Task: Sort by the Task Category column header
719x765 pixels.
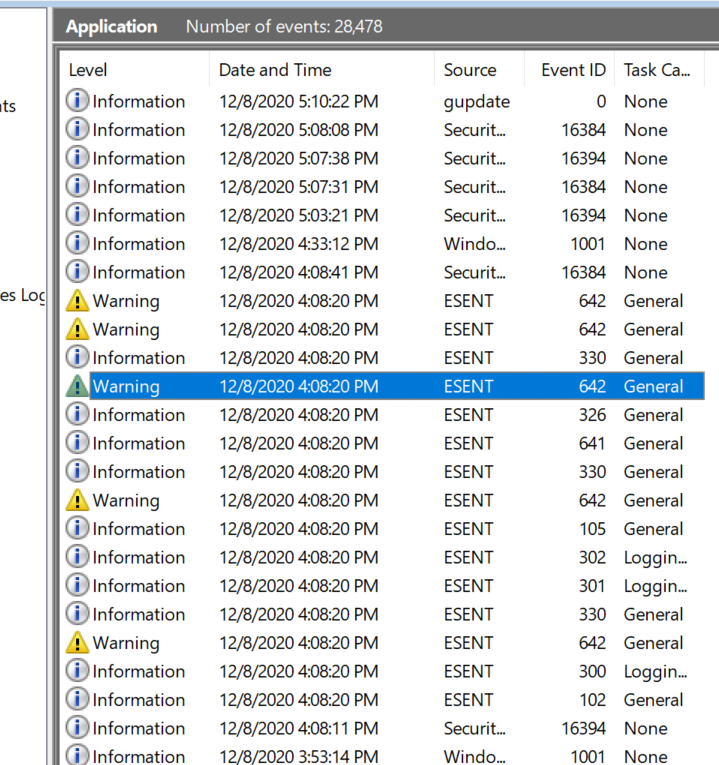Action: point(657,70)
